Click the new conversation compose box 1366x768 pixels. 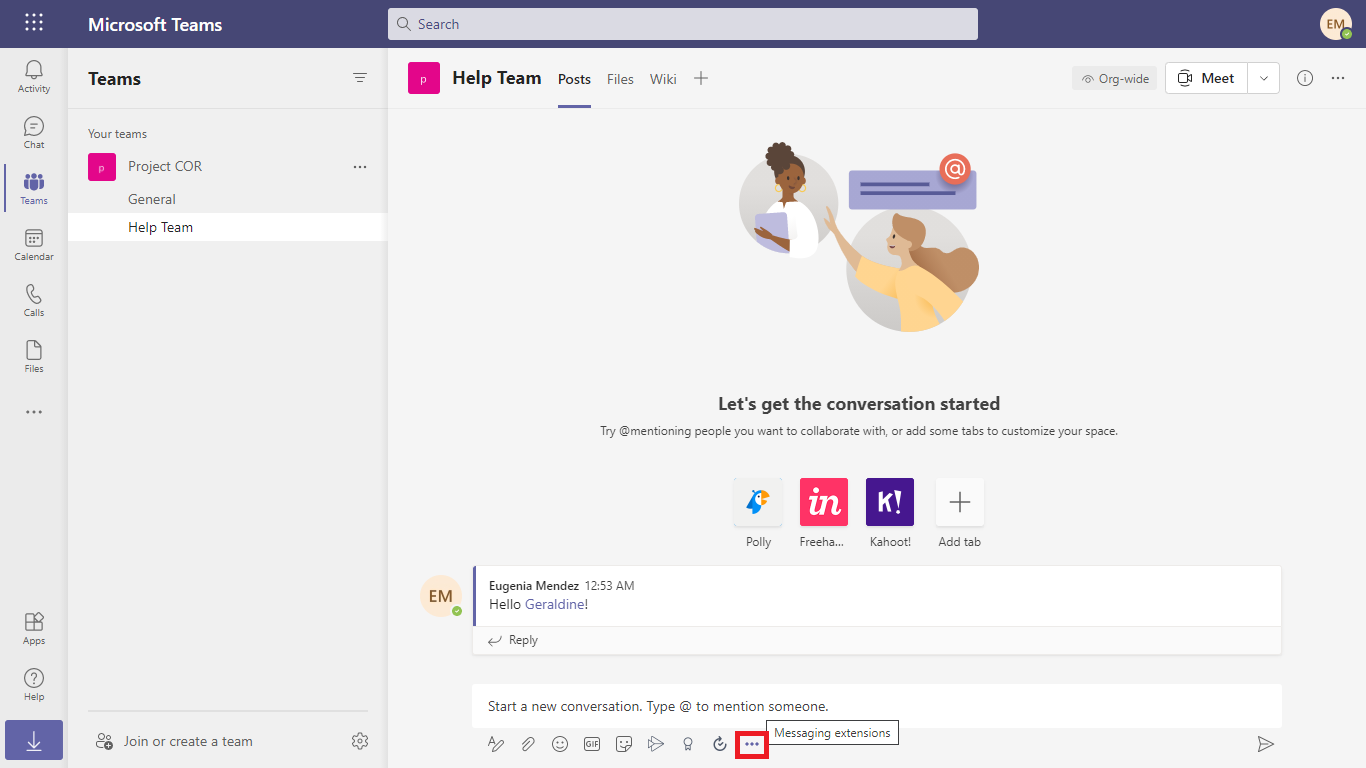tap(877, 706)
